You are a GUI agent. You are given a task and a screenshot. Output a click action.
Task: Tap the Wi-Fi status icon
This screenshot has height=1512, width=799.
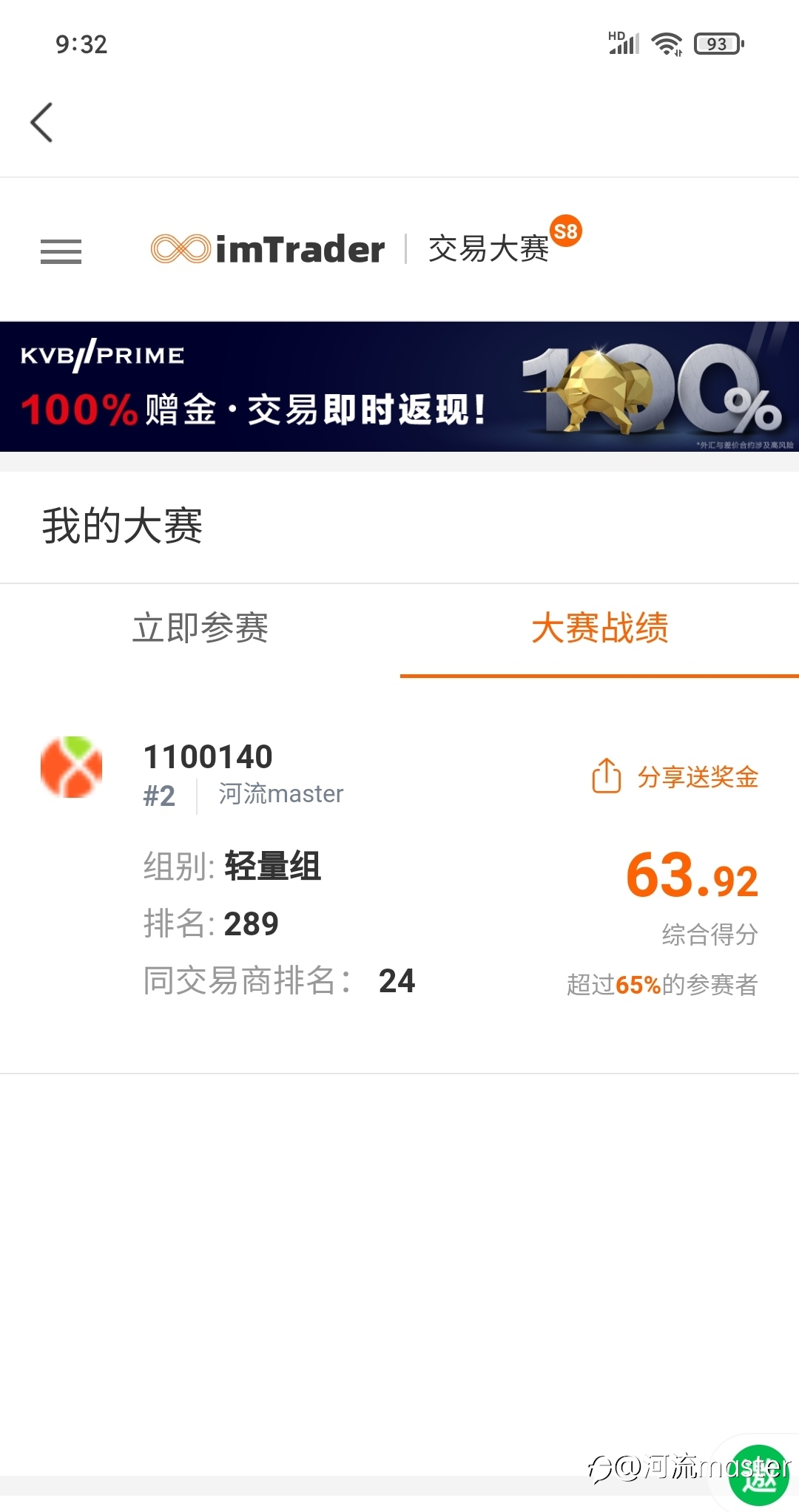click(x=667, y=44)
